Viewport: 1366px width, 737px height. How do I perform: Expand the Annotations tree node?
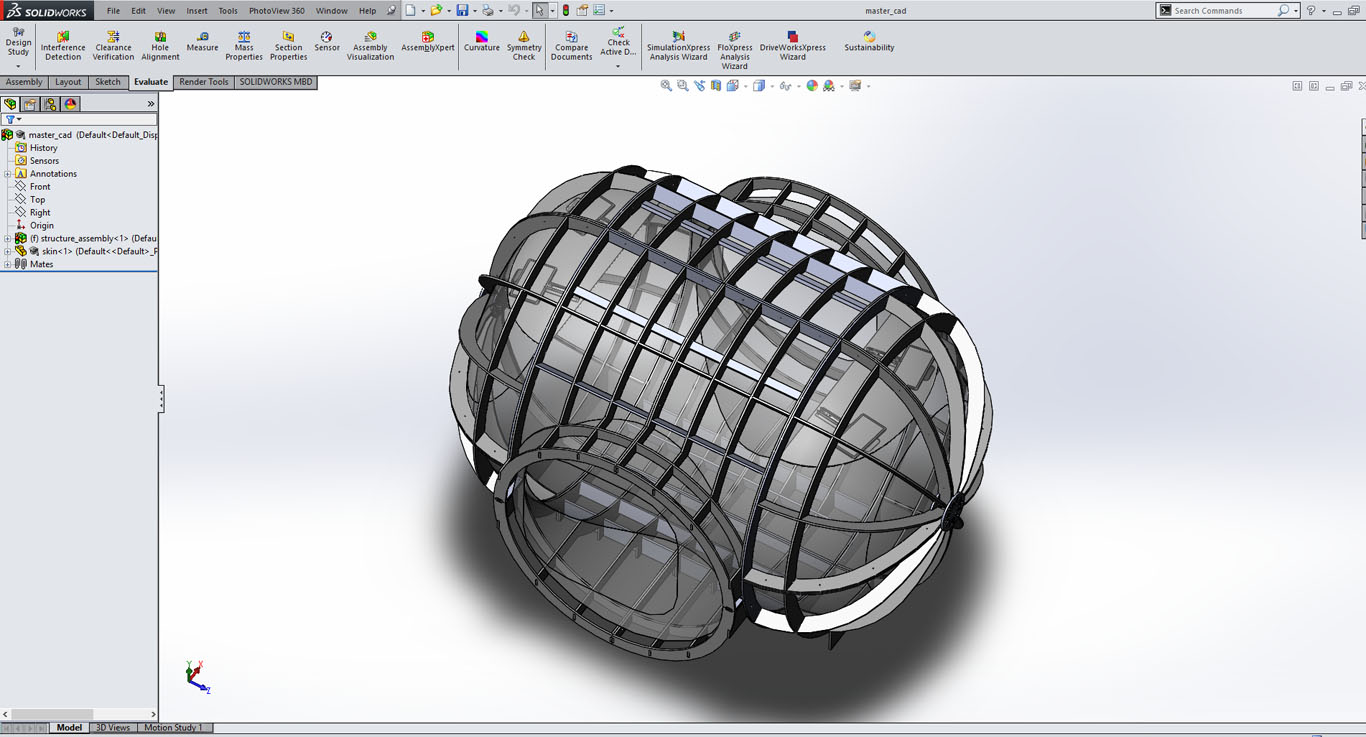[8, 174]
